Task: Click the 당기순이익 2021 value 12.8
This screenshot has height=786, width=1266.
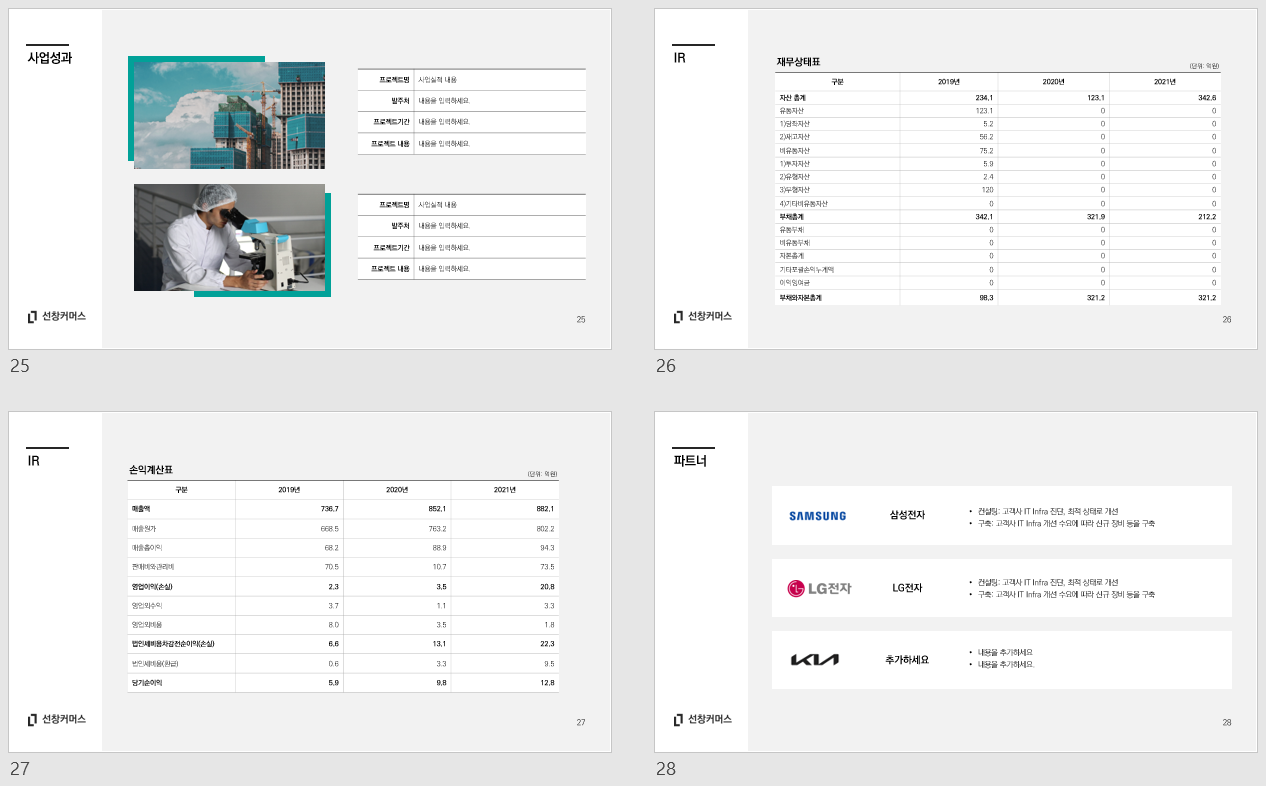Action: point(546,683)
